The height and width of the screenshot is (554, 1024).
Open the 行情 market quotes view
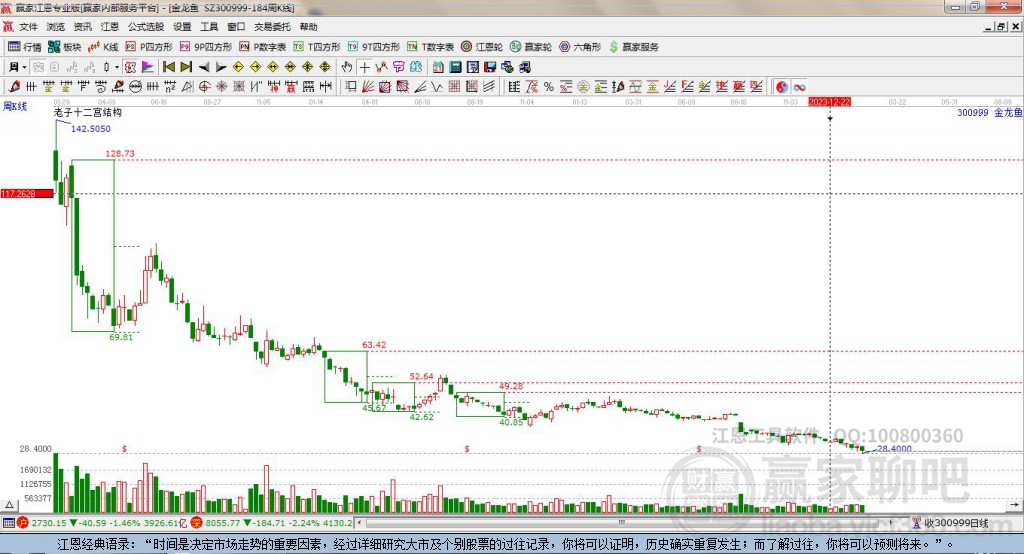pyautogui.click(x=25, y=47)
